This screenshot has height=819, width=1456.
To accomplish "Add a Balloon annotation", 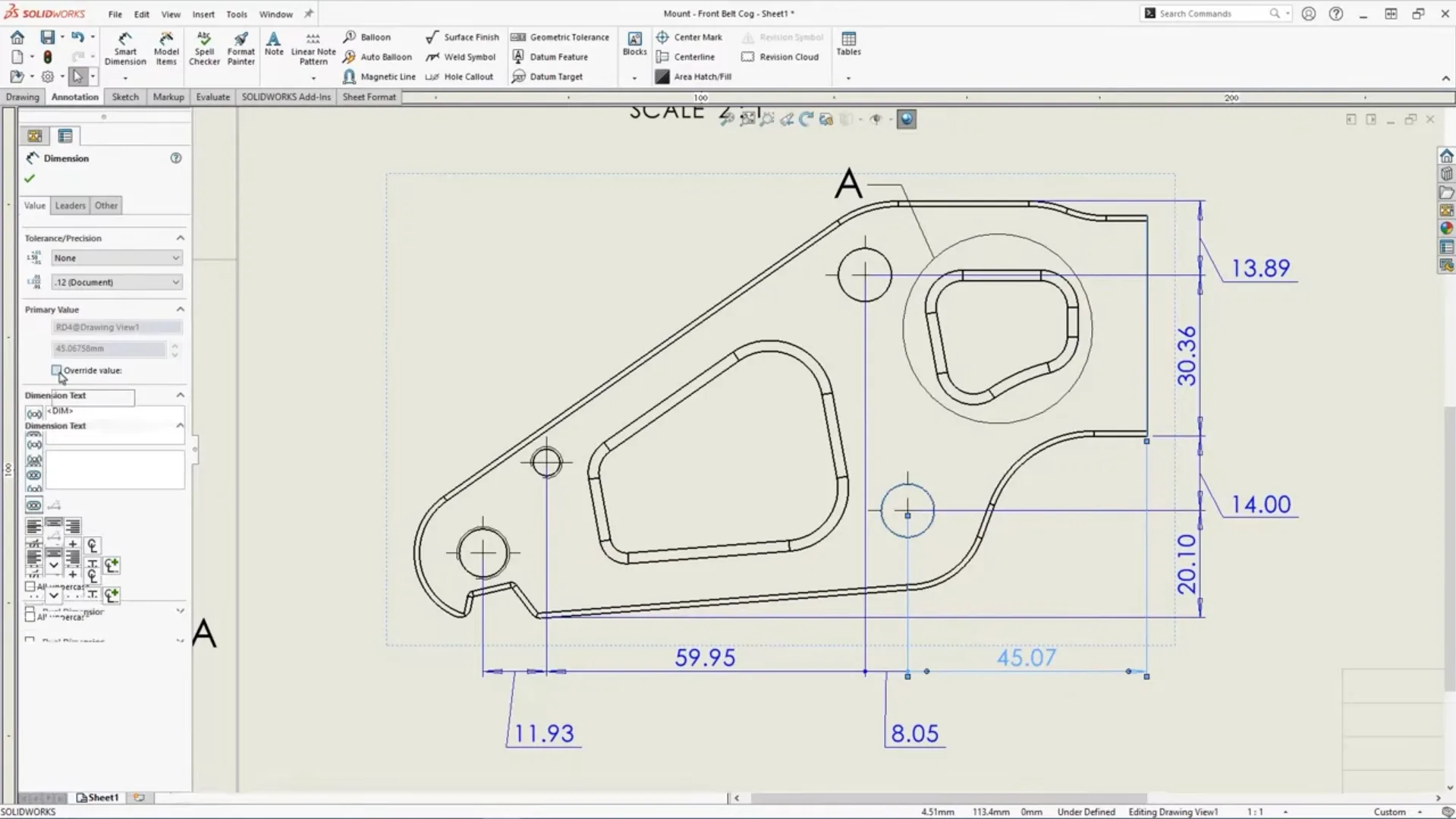I will click(x=367, y=37).
